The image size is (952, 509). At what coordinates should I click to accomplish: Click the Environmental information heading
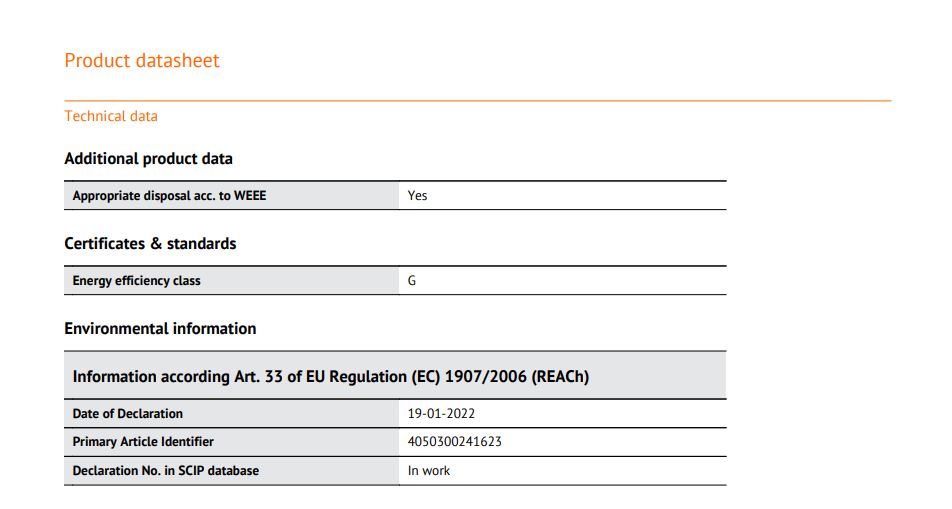[160, 329]
